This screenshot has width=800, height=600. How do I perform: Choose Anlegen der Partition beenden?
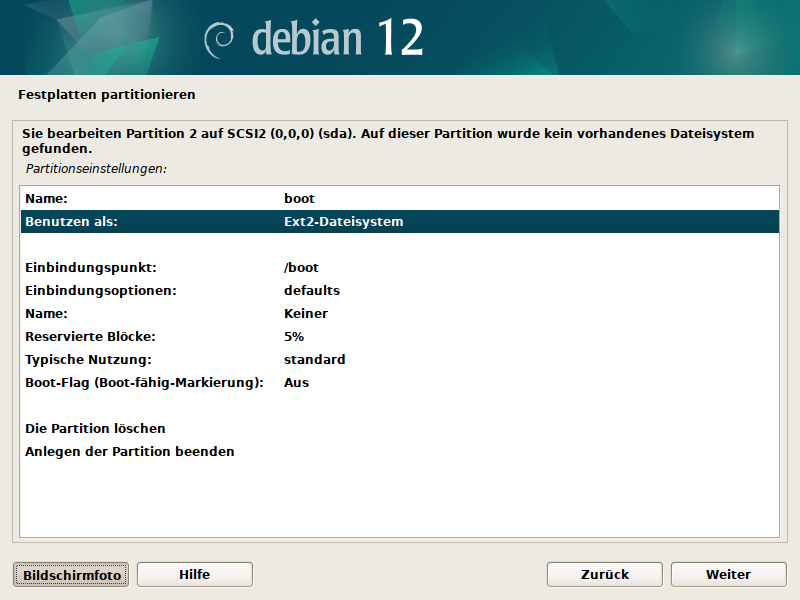[129, 452]
